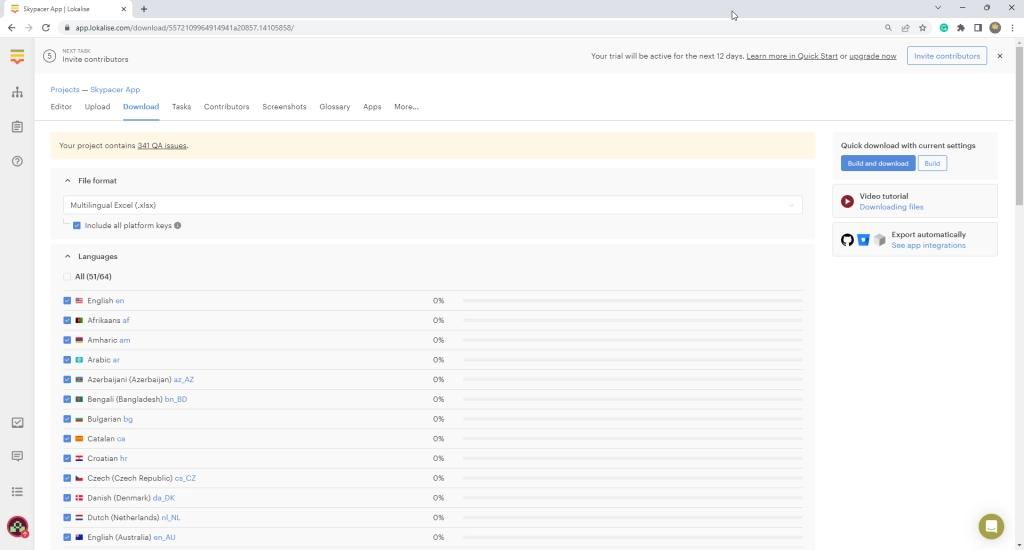Switch to the Contributors tab

(227, 106)
